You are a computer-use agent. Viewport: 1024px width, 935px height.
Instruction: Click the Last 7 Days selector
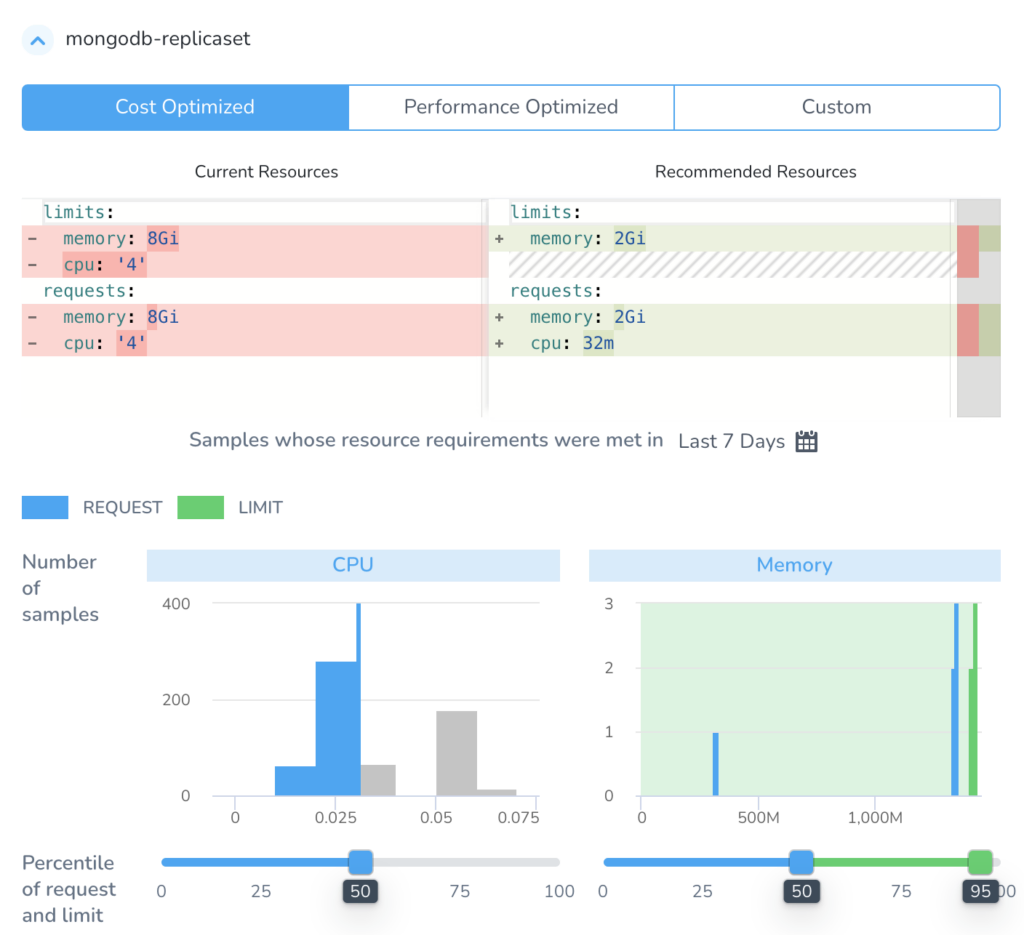[731, 441]
